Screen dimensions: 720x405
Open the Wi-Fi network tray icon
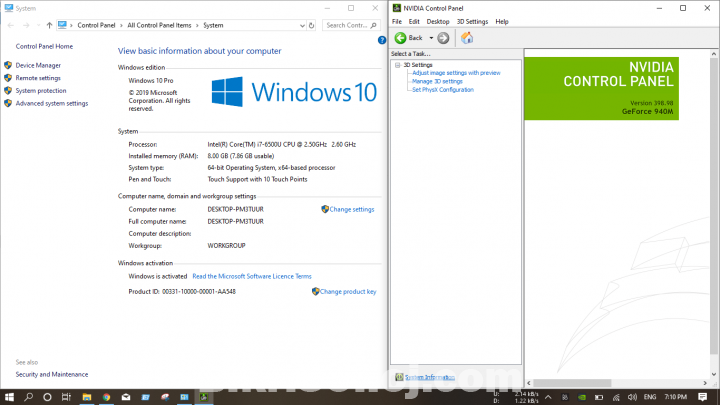coord(616,397)
